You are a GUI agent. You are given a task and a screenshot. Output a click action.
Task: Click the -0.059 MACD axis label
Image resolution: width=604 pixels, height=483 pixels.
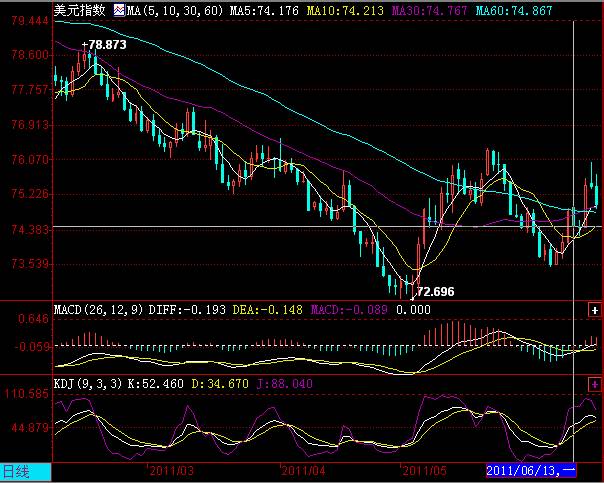click(32, 347)
